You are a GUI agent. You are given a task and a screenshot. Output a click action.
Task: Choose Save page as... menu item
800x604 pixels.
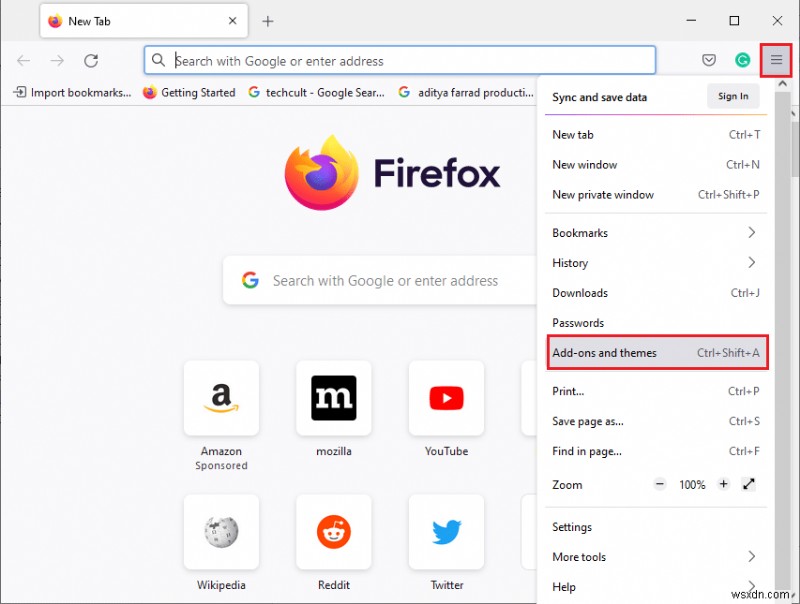656,421
